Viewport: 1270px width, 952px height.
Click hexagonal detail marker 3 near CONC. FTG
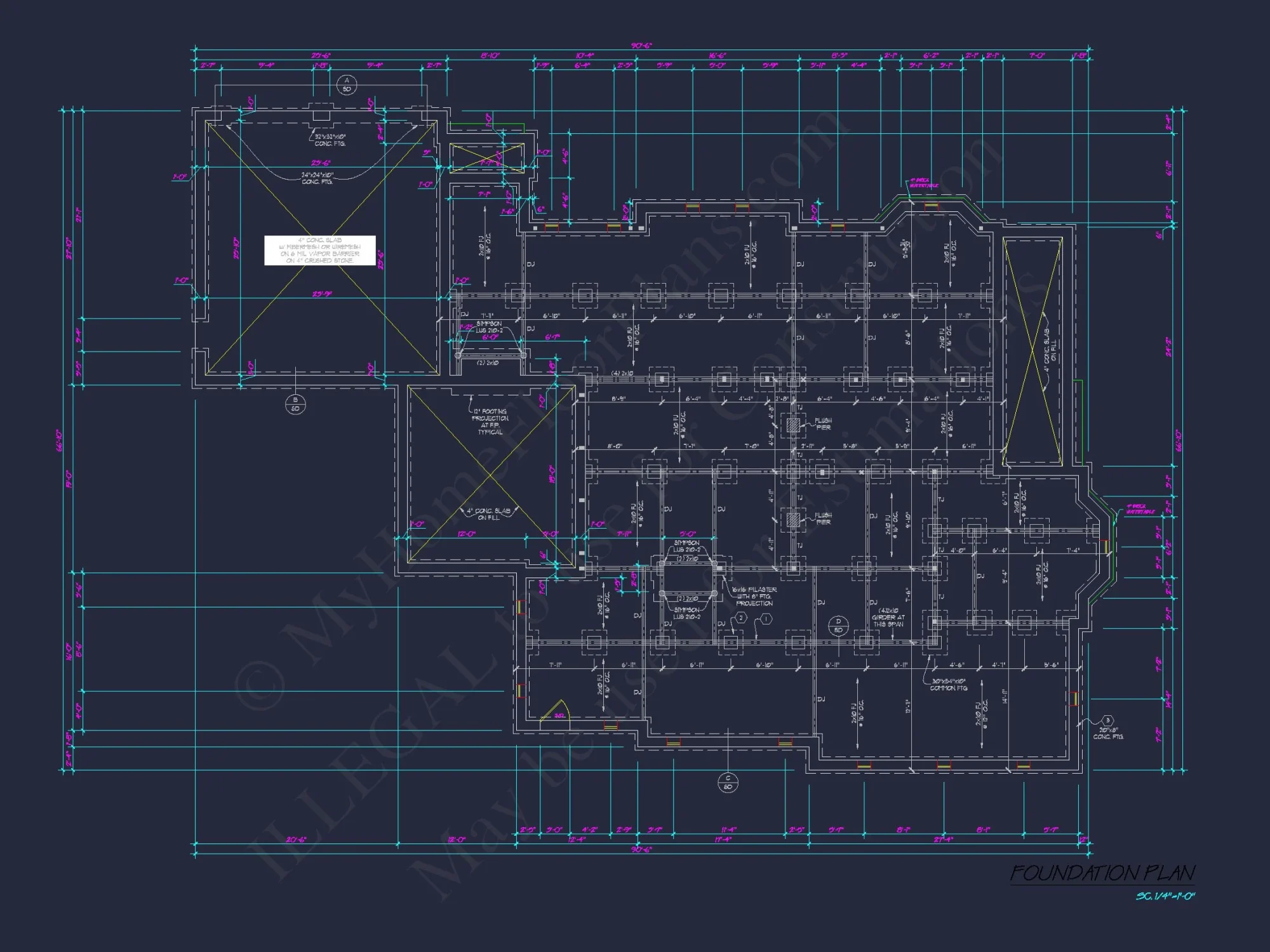coord(1107,720)
